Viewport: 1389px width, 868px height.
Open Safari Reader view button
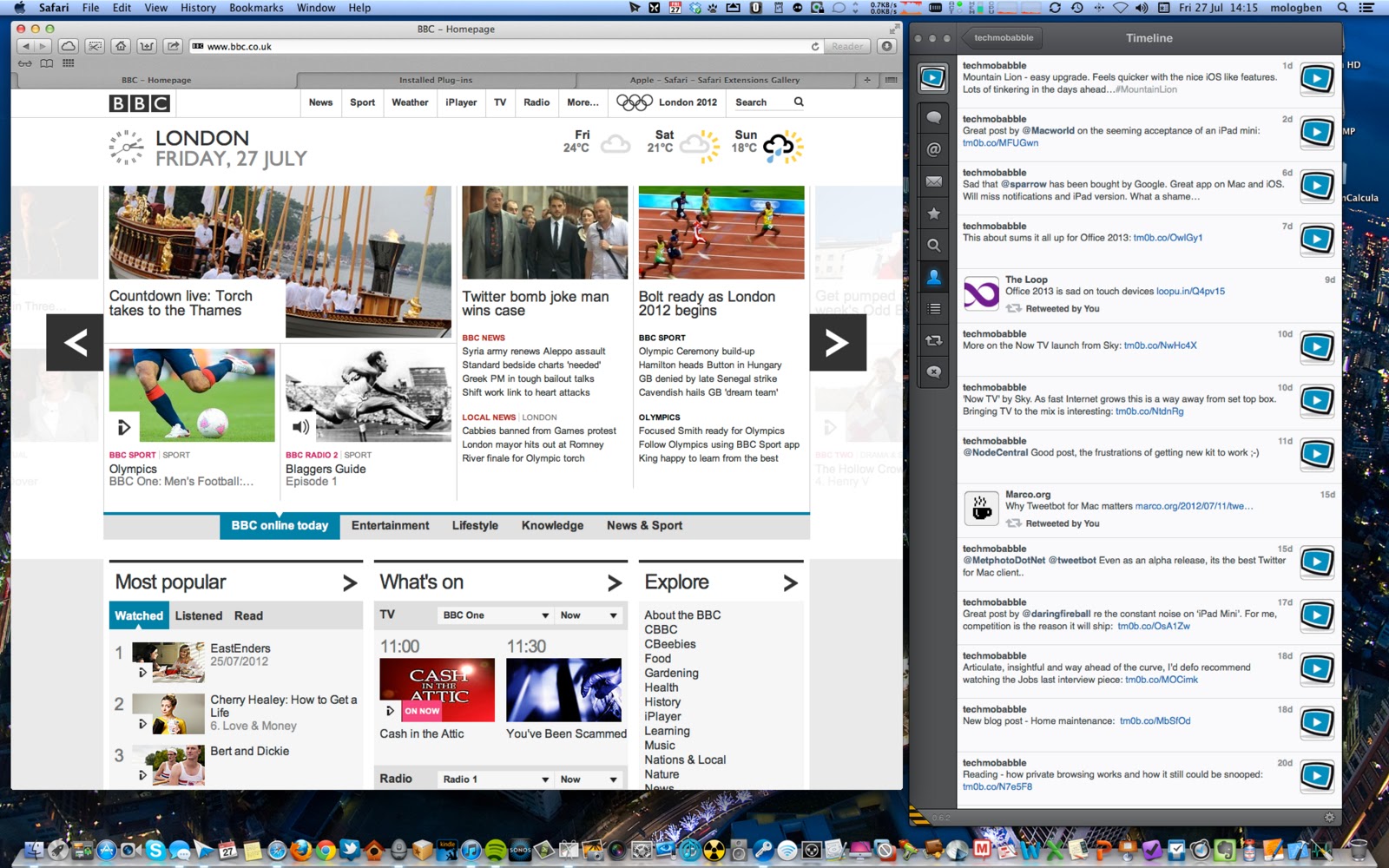tap(847, 47)
